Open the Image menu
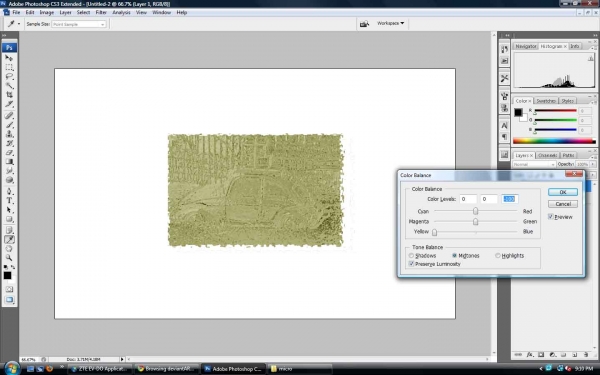Screen dimensions: 600x375 point(47,13)
